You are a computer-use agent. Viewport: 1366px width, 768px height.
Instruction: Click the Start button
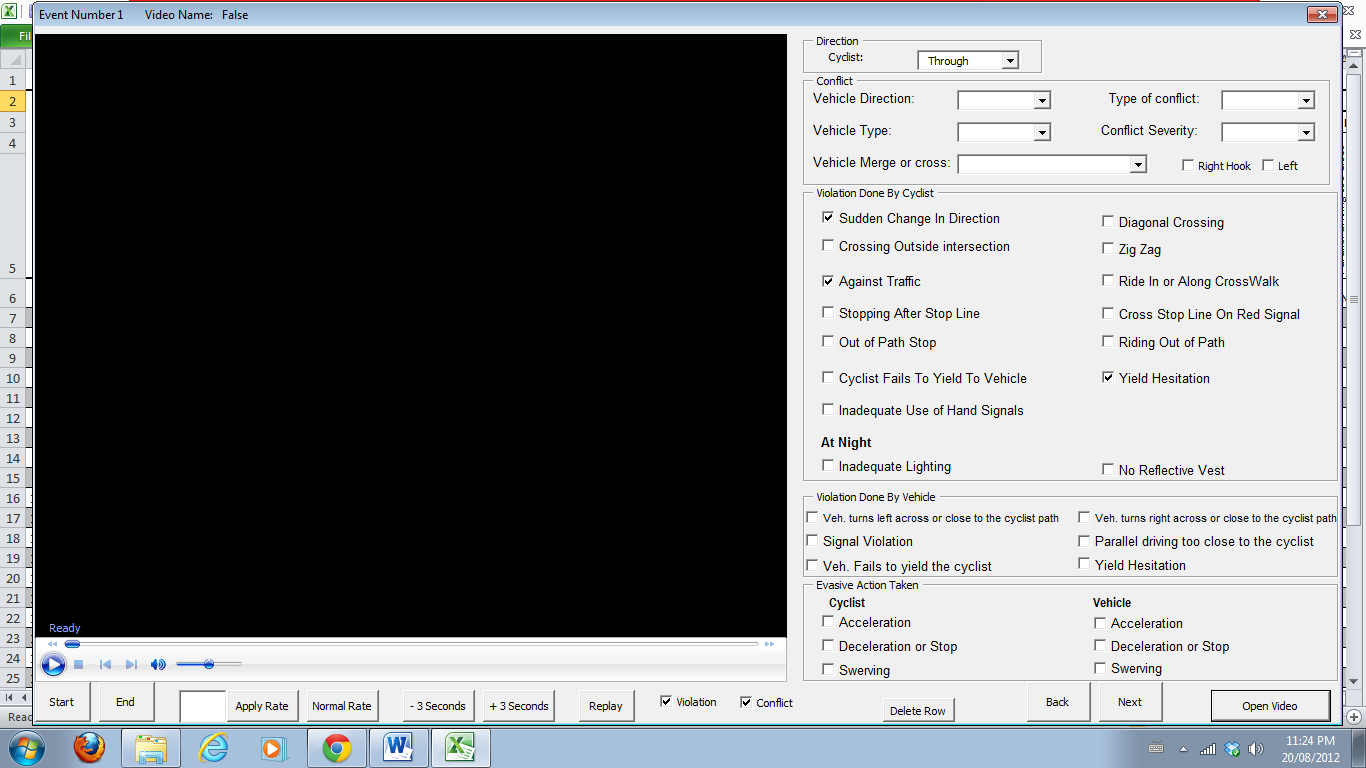[x=62, y=702]
